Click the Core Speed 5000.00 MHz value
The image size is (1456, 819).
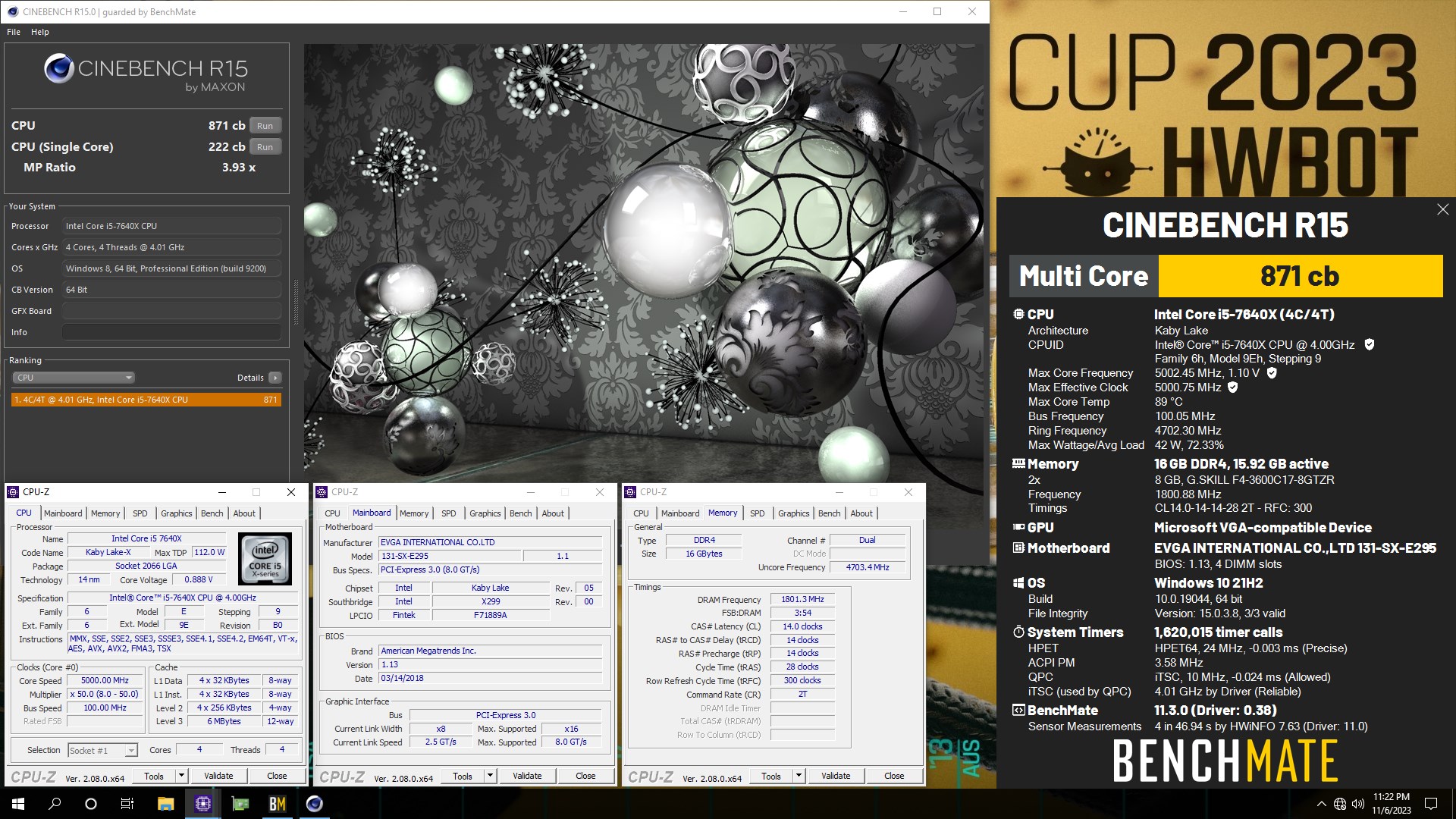point(105,681)
